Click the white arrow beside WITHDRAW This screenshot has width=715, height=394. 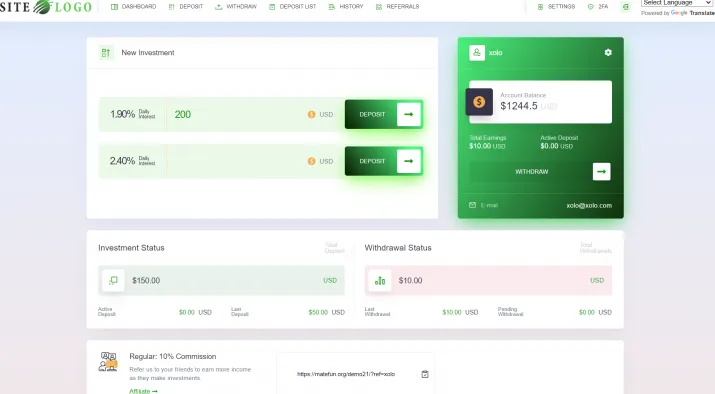601,171
